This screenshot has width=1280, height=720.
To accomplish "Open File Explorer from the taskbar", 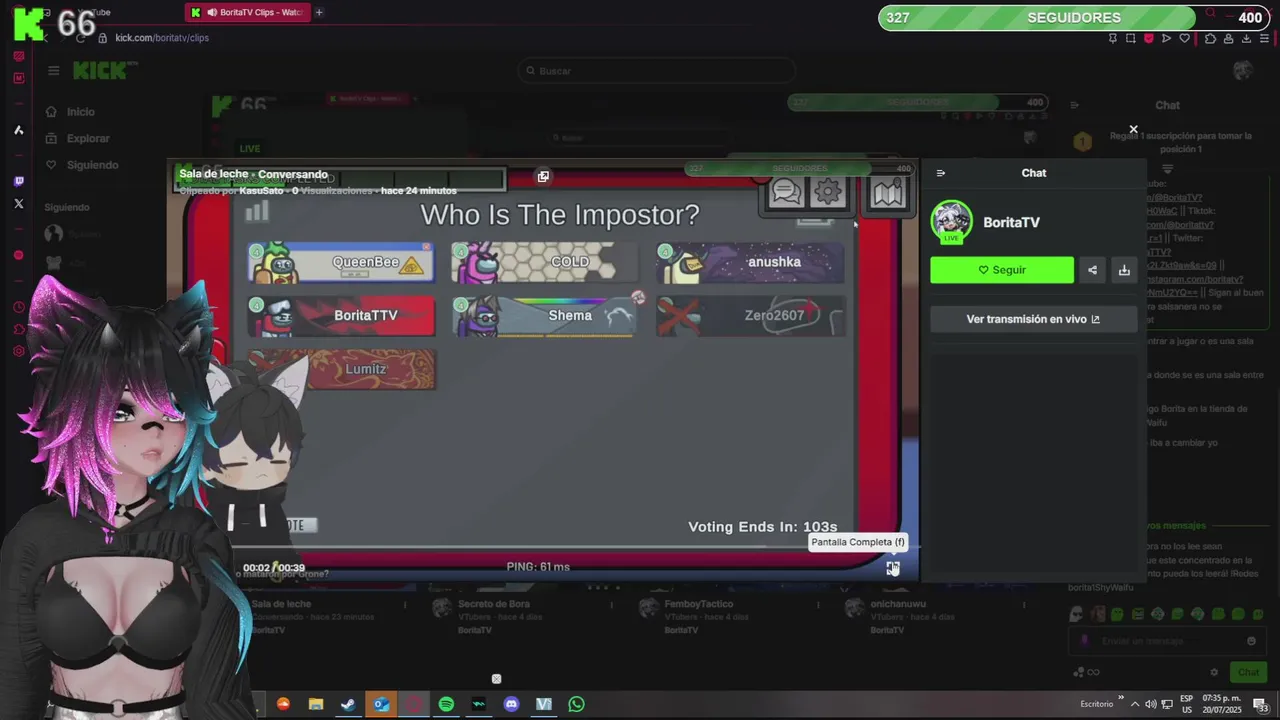I will pos(316,704).
